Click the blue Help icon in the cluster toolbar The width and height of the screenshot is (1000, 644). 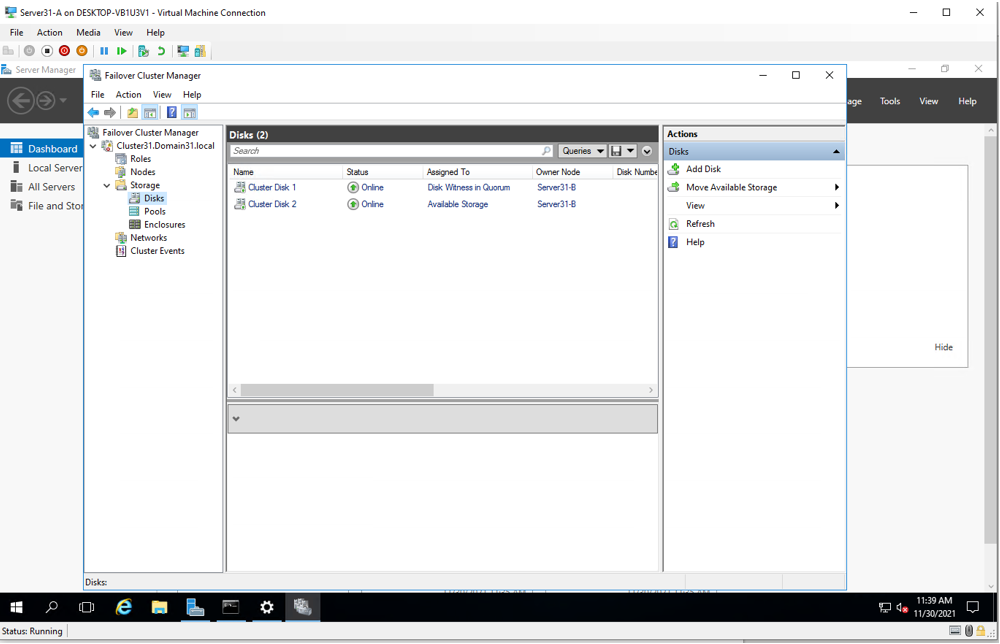172,113
